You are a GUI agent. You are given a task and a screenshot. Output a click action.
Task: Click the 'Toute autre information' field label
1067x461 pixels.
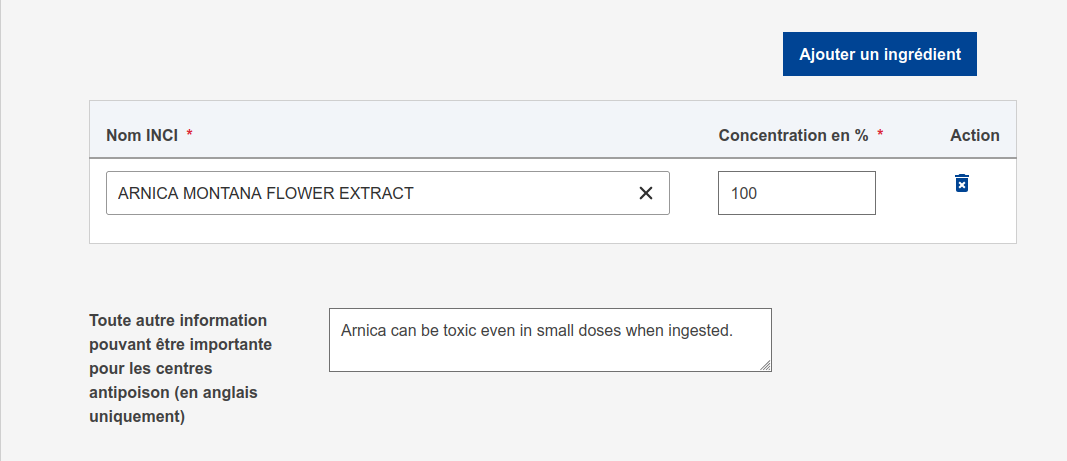click(x=178, y=321)
